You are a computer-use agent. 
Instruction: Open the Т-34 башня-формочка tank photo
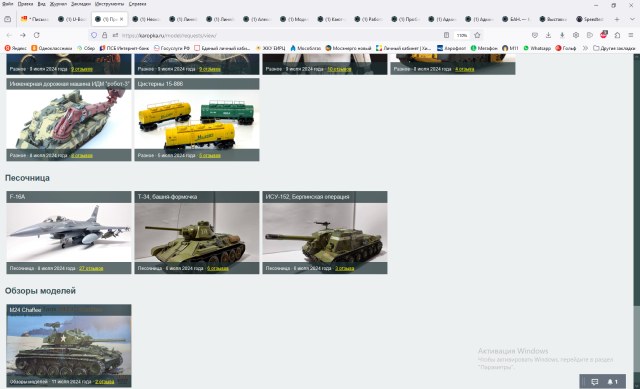tap(197, 232)
